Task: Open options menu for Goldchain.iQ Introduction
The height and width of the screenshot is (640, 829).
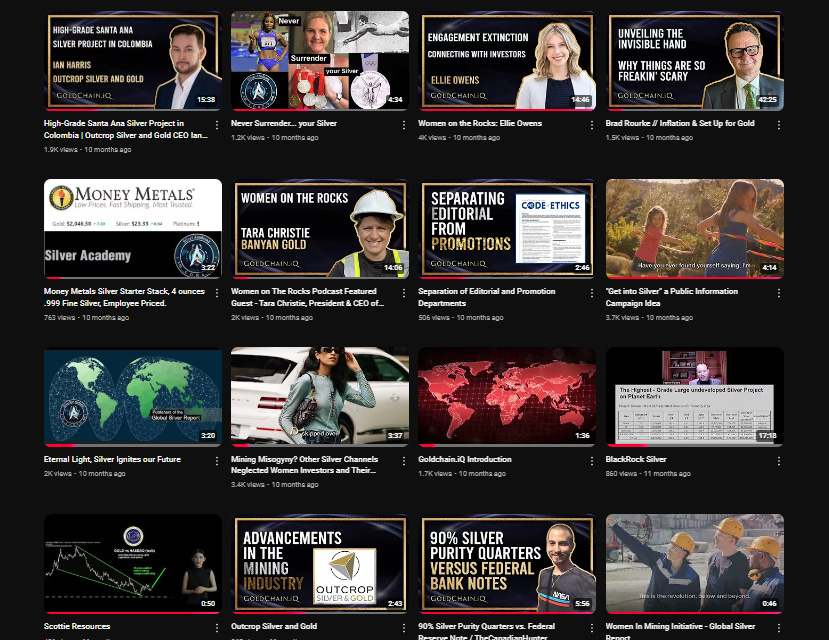Action: coord(592,461)
